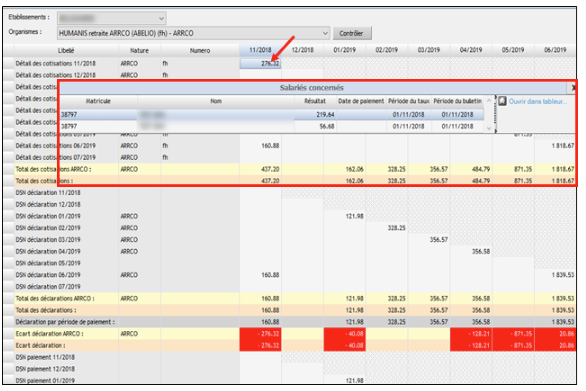This screenshot has width=586, height=391.
Task: Select the 12/2018 column header
Action: tap(302, 50)
